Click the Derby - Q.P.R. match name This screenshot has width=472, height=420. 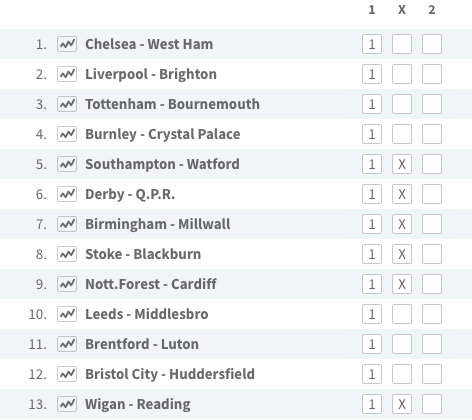pos(130,194)
